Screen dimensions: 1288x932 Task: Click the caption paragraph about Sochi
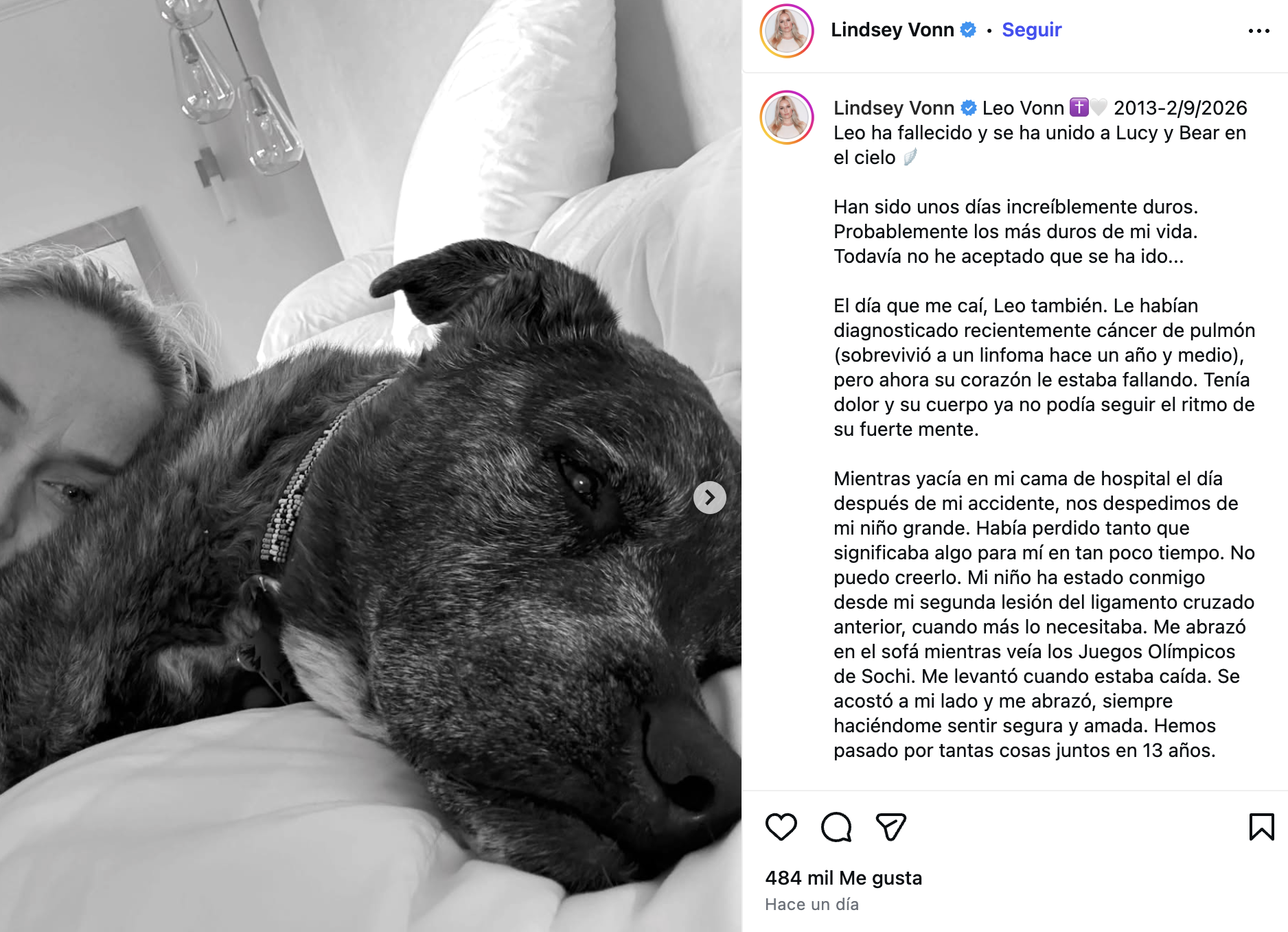click(x=1044, y=614)
